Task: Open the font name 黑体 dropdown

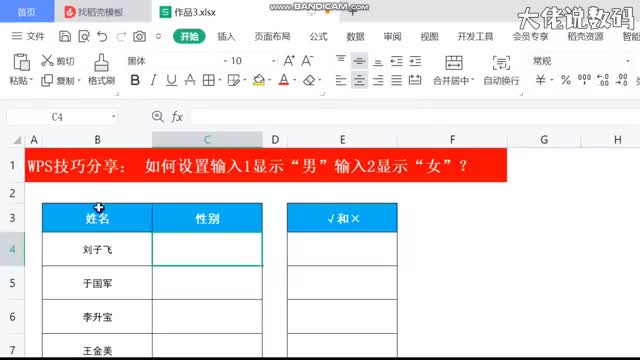Action: 225,61
